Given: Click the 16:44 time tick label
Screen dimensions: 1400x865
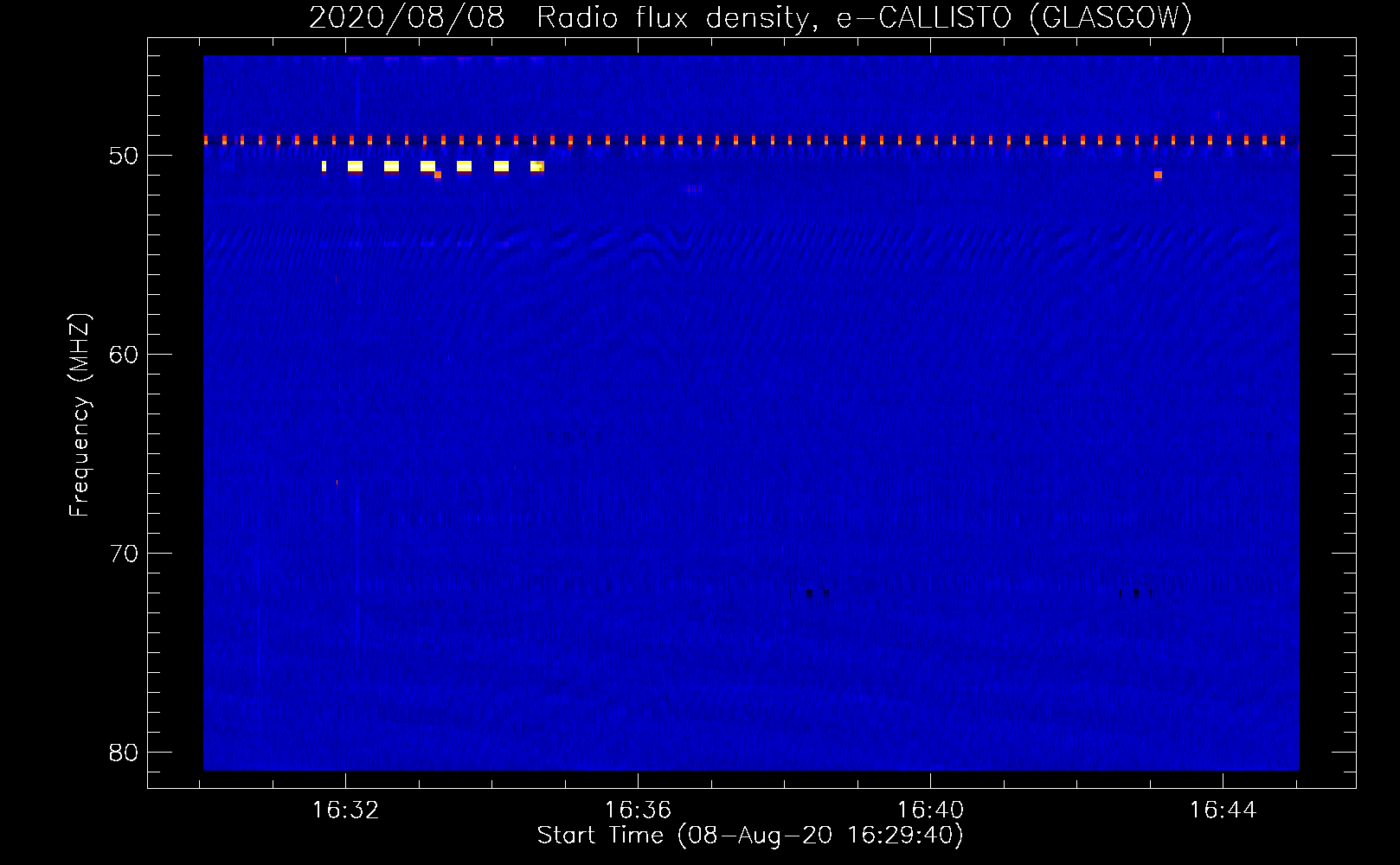Looking at the screenshot, I should pyautogui.click(x=1223, y=811).
